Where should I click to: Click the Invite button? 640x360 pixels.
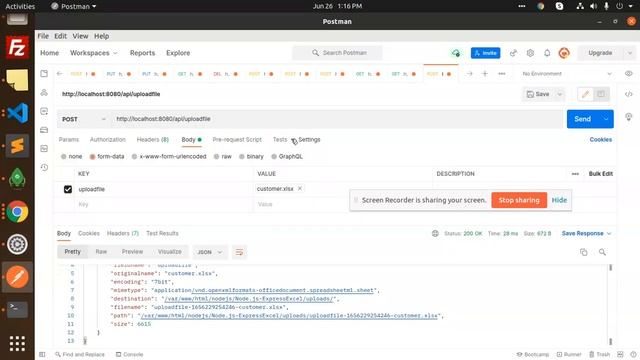(x=485, y=53)
